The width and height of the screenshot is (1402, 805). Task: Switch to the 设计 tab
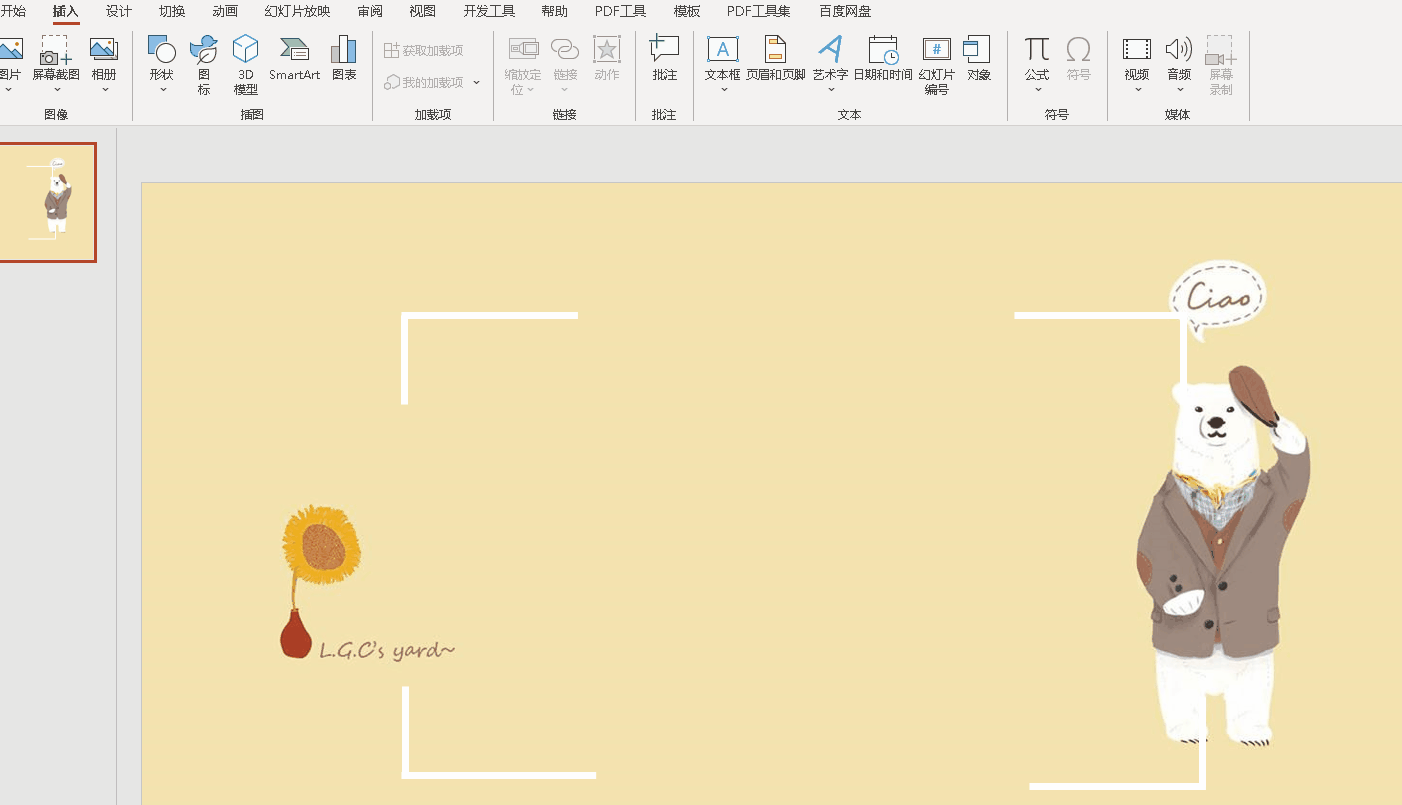[x=119, y=11]
